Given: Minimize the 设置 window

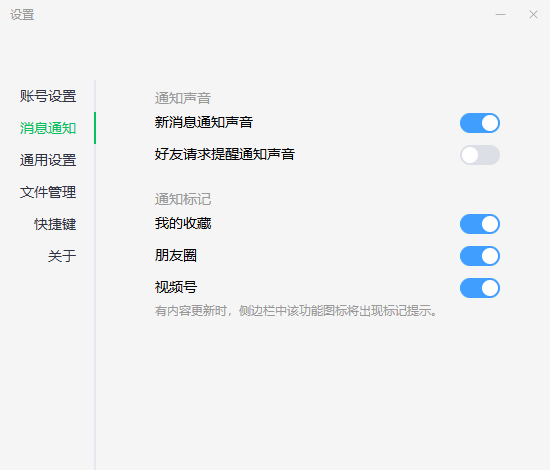Looking at the screenshot, I should (501, 14).
